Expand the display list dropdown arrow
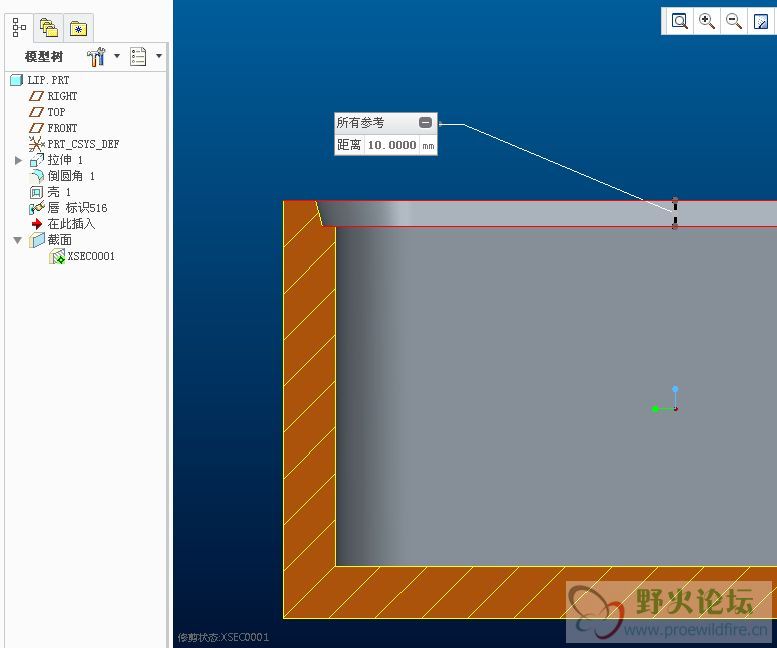 coord(159,56)
